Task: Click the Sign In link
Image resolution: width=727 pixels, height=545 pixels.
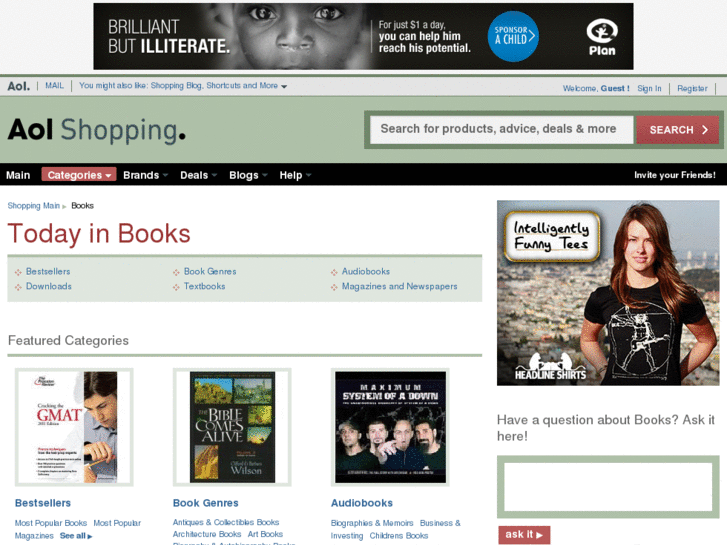Action: pos(649,89)
